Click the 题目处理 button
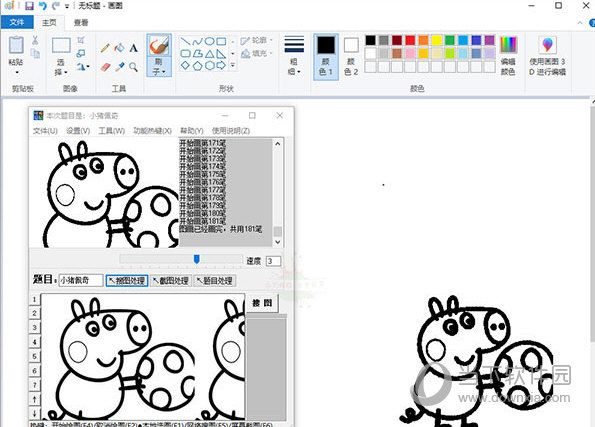595x427 pixels. tap(215, 280)
